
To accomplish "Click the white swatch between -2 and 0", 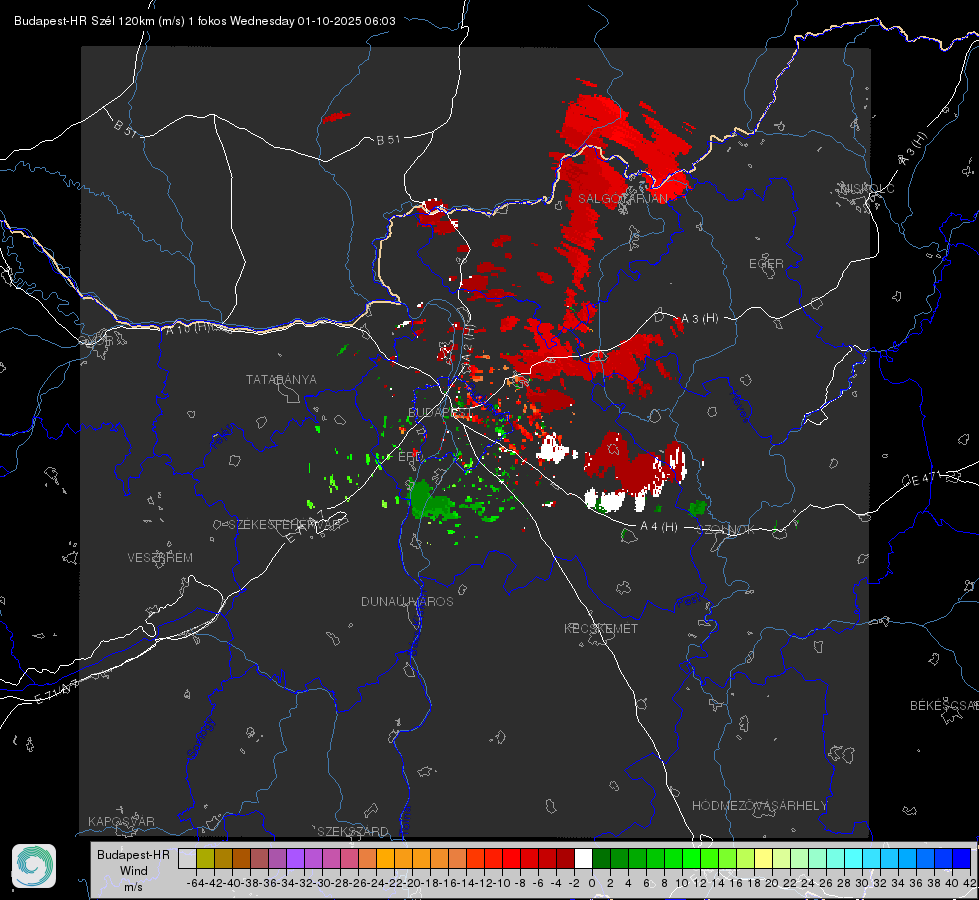I will 583,858.
